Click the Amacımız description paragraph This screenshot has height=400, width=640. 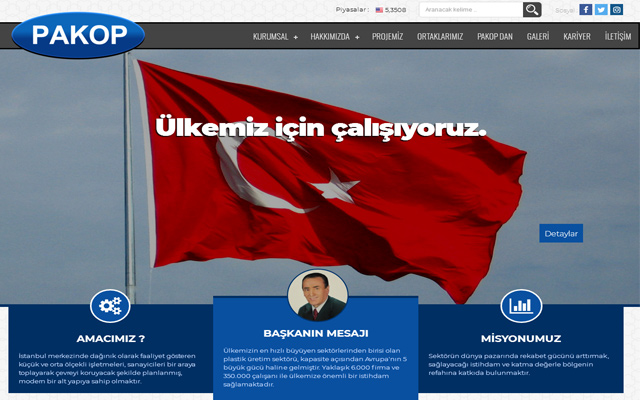click(107, 369)
